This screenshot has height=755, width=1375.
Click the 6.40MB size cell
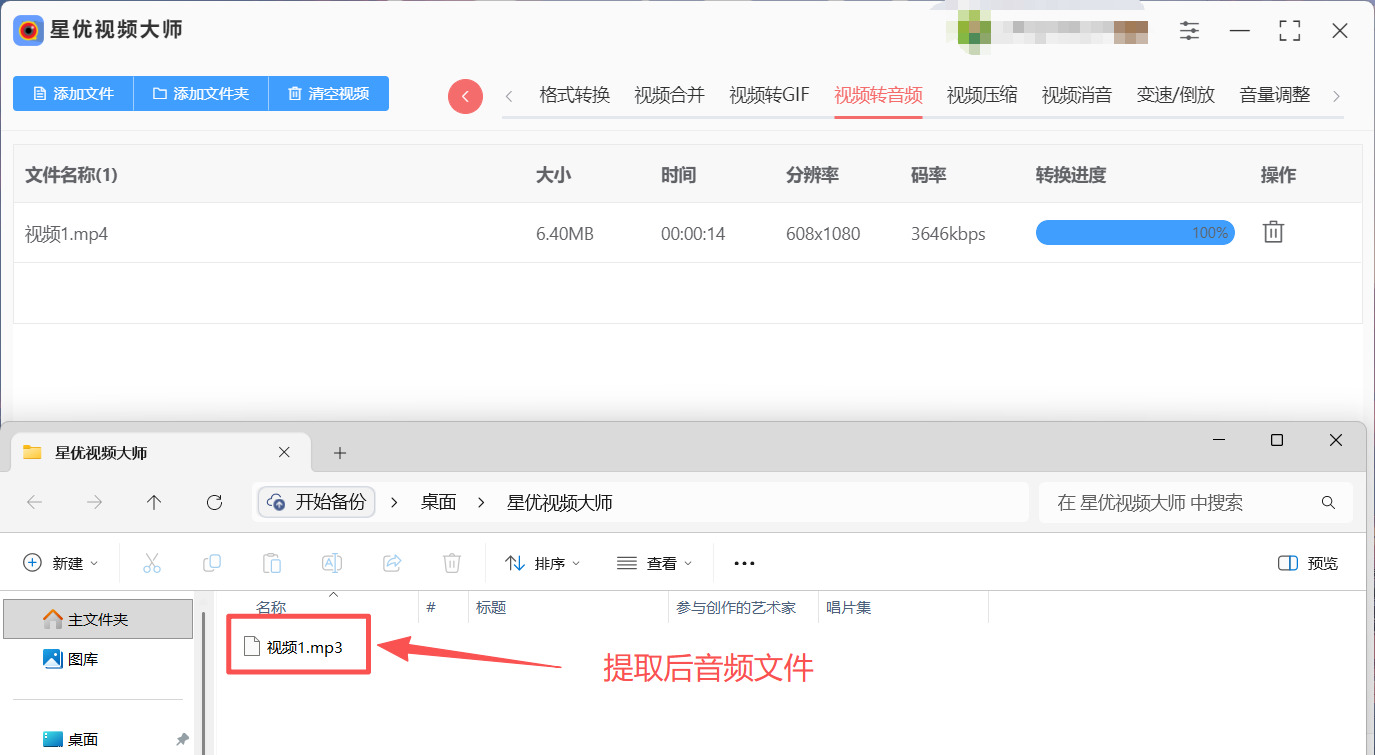point(565,234)
